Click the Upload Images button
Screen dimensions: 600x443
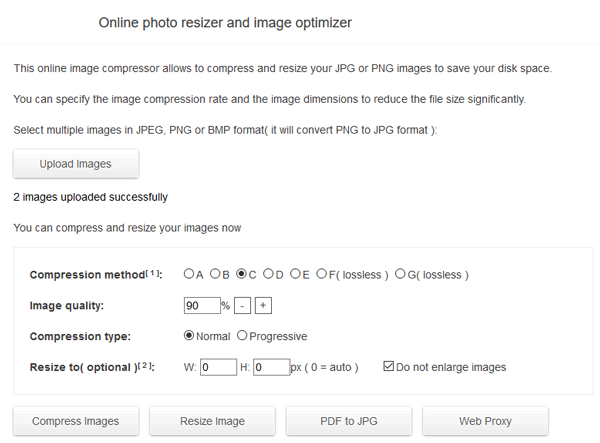tap(75, 164)
